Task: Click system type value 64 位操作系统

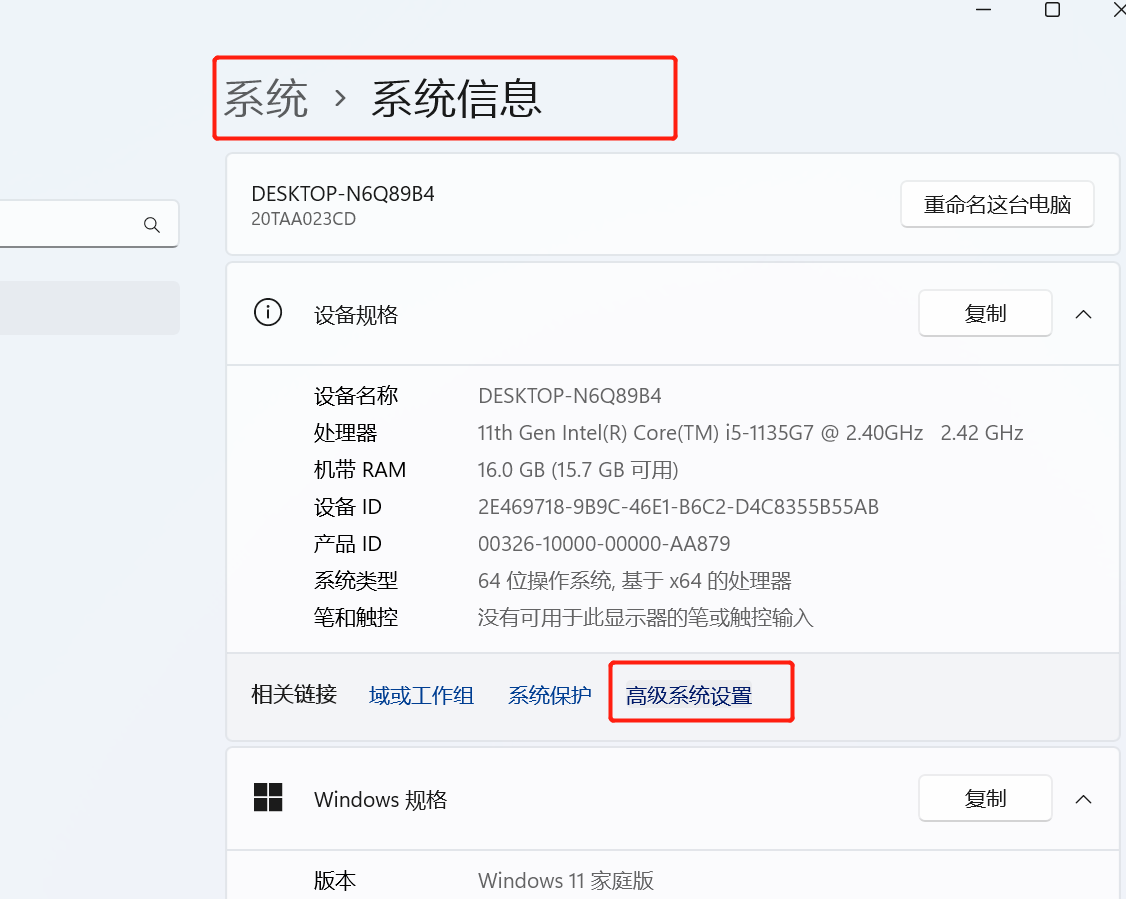Action: 635,580
